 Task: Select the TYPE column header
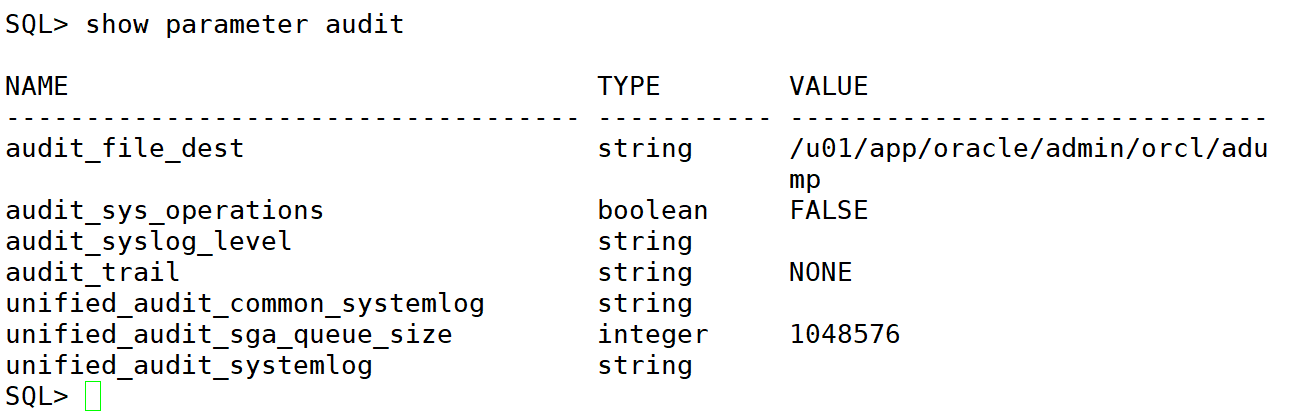pyautogui.click(x=629, y=86)
